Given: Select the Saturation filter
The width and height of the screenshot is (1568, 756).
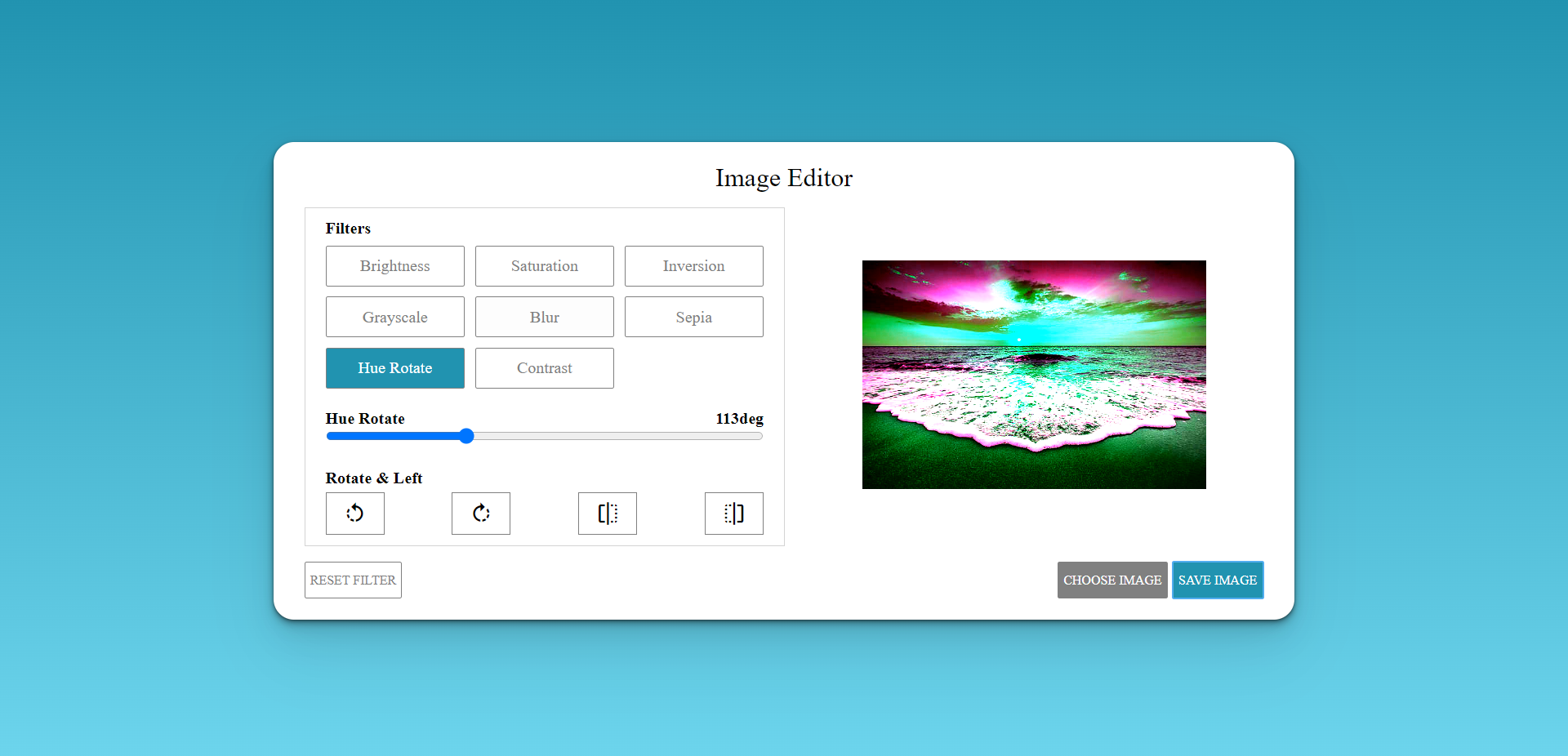Looking at the screenshot, I should tap(544, 265).
